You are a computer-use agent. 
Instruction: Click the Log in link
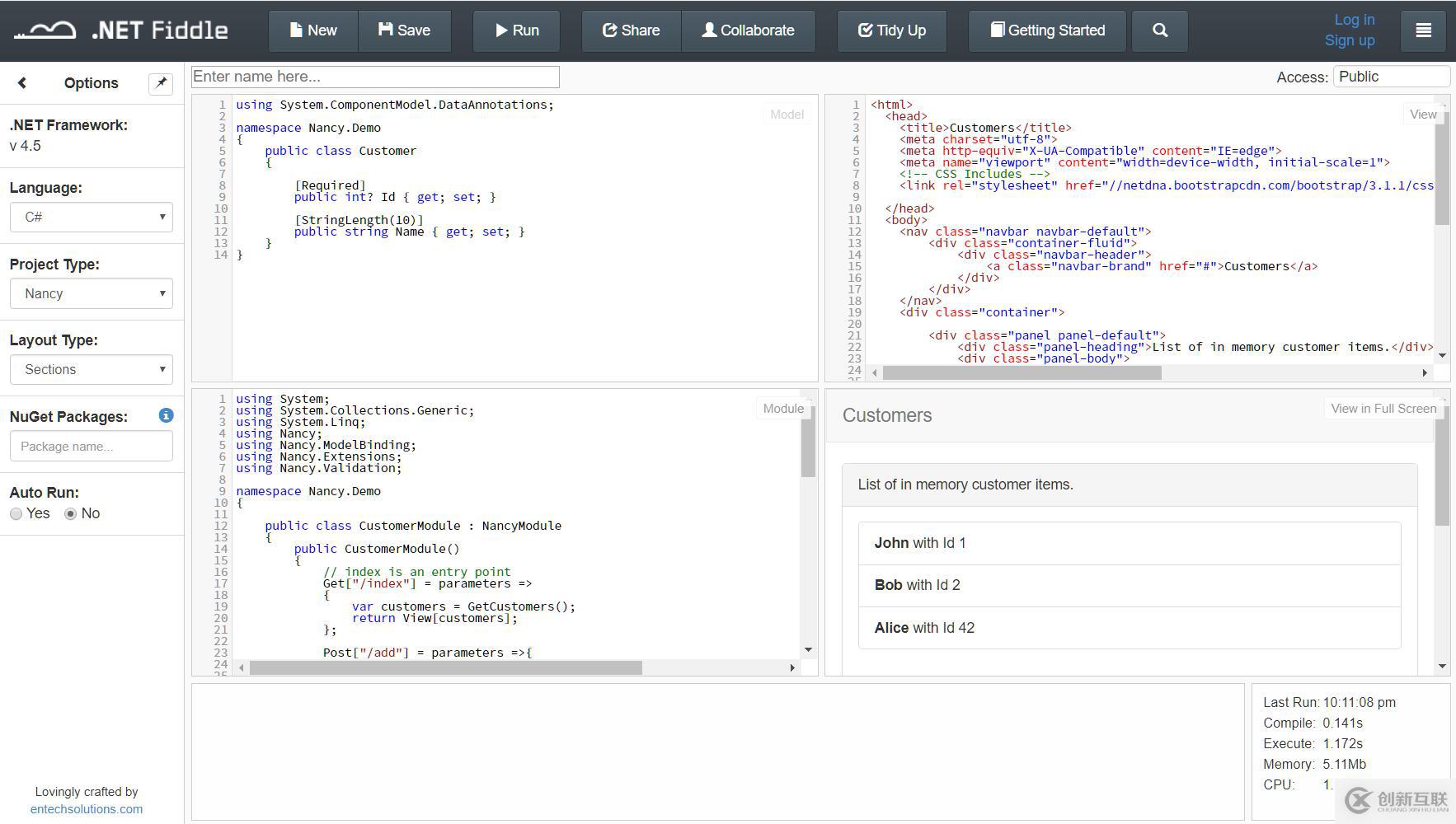(x=1354, y=20)
